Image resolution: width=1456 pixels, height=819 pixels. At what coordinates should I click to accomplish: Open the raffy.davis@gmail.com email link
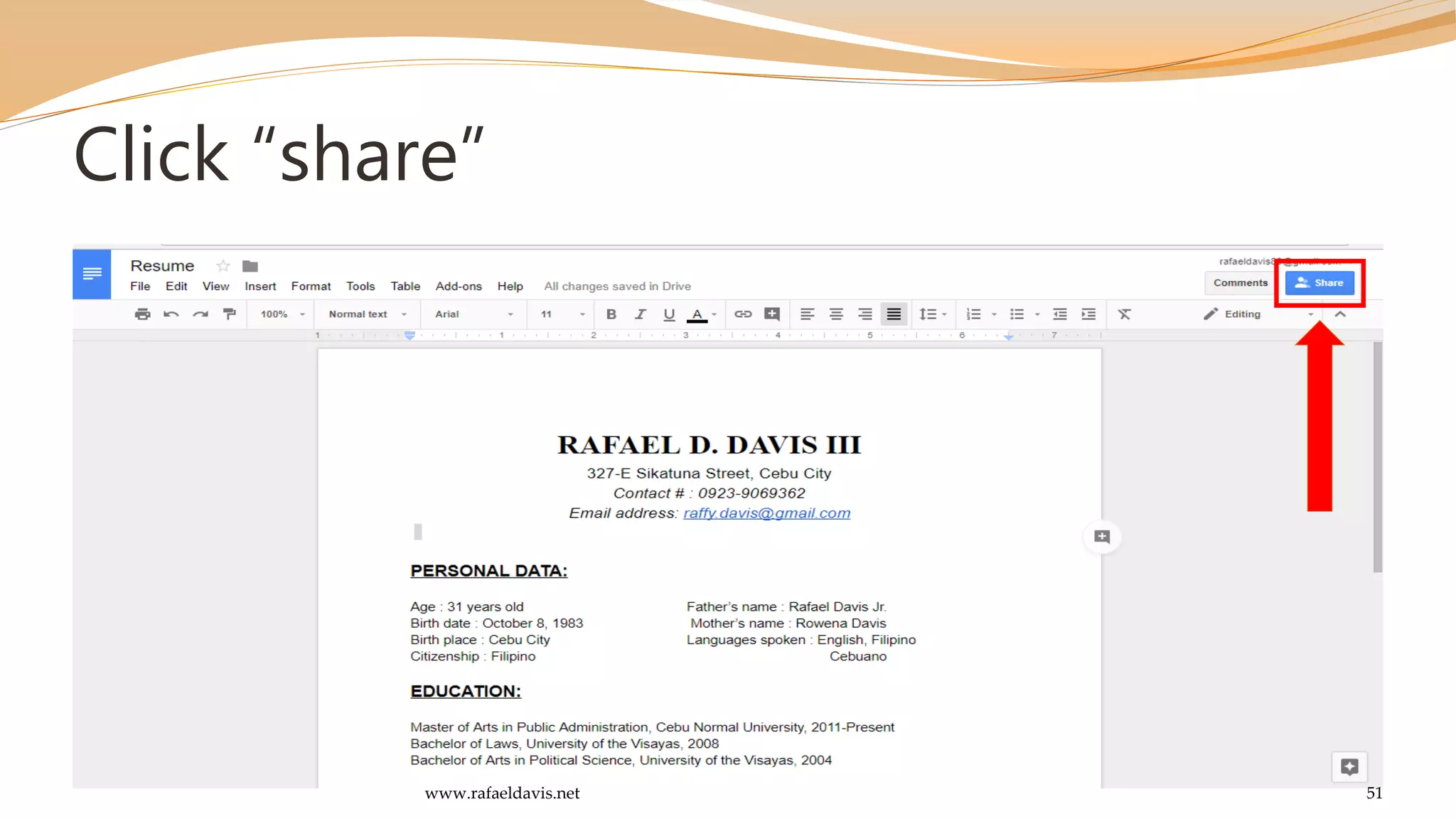[x=766, y=513]
